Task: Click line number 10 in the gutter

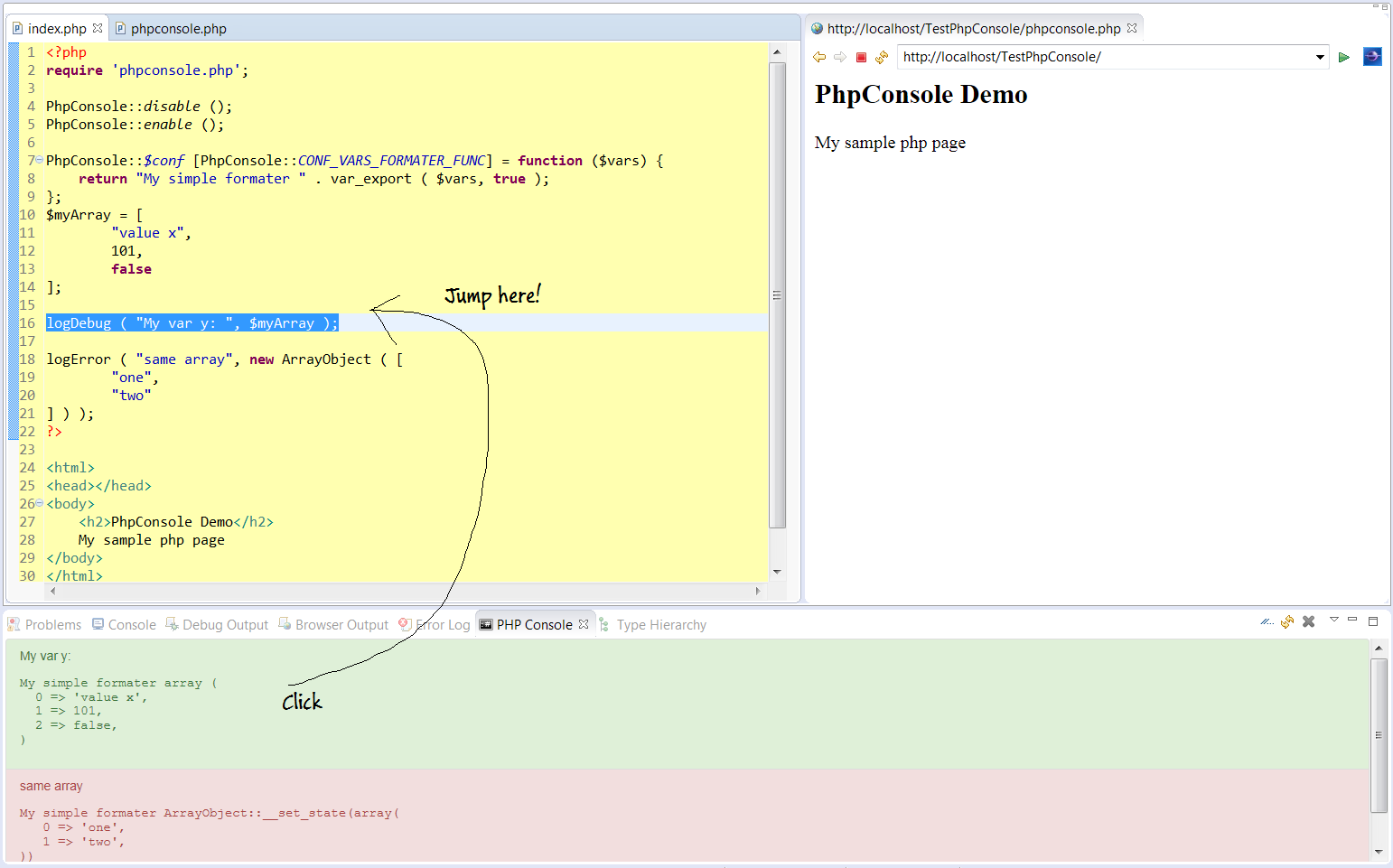Action: [27, 214]
